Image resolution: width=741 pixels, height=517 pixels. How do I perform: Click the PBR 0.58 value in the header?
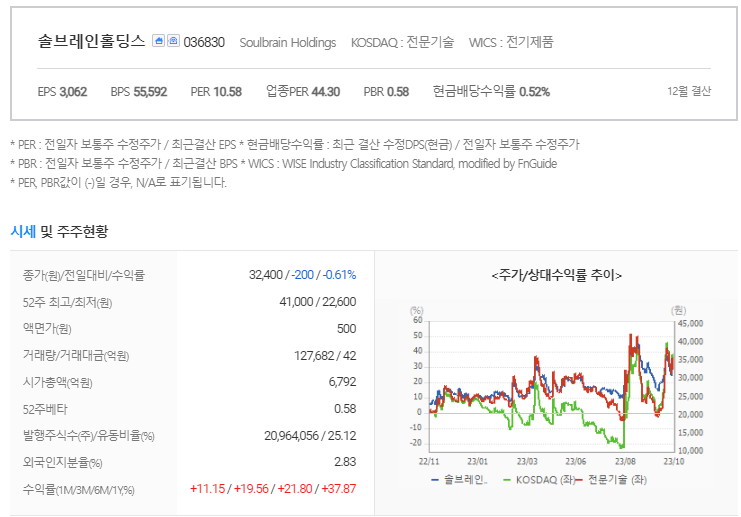[386, 92]
